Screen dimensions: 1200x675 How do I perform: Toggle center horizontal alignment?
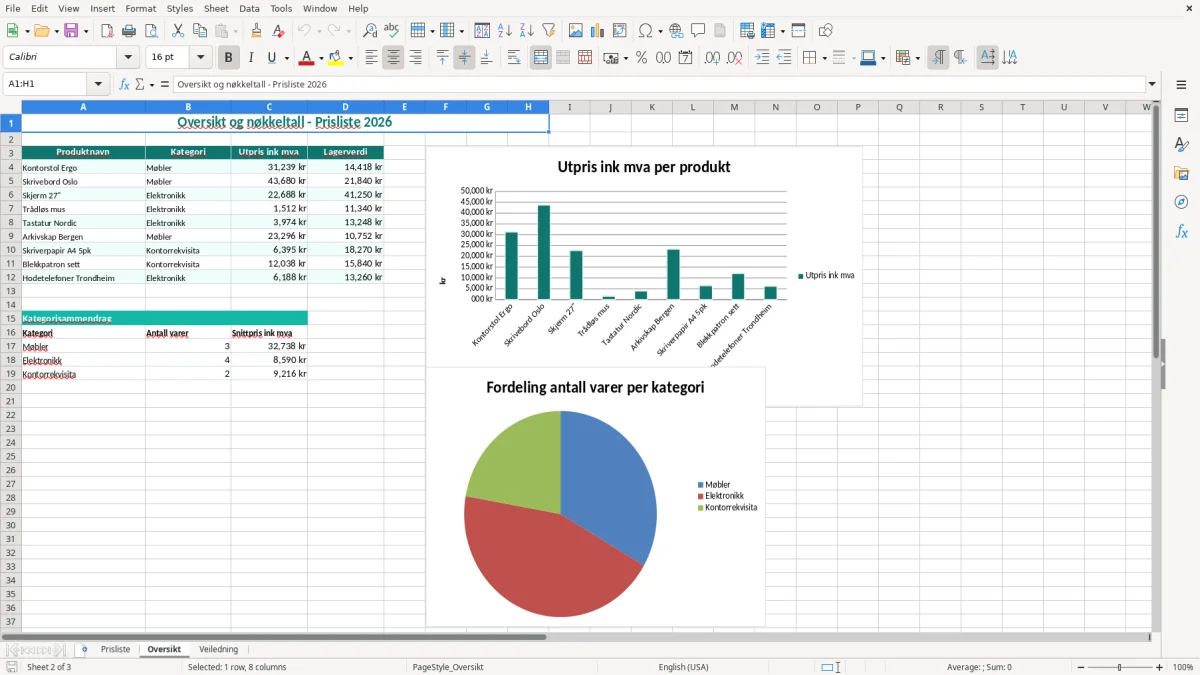[x=393, y=58]
